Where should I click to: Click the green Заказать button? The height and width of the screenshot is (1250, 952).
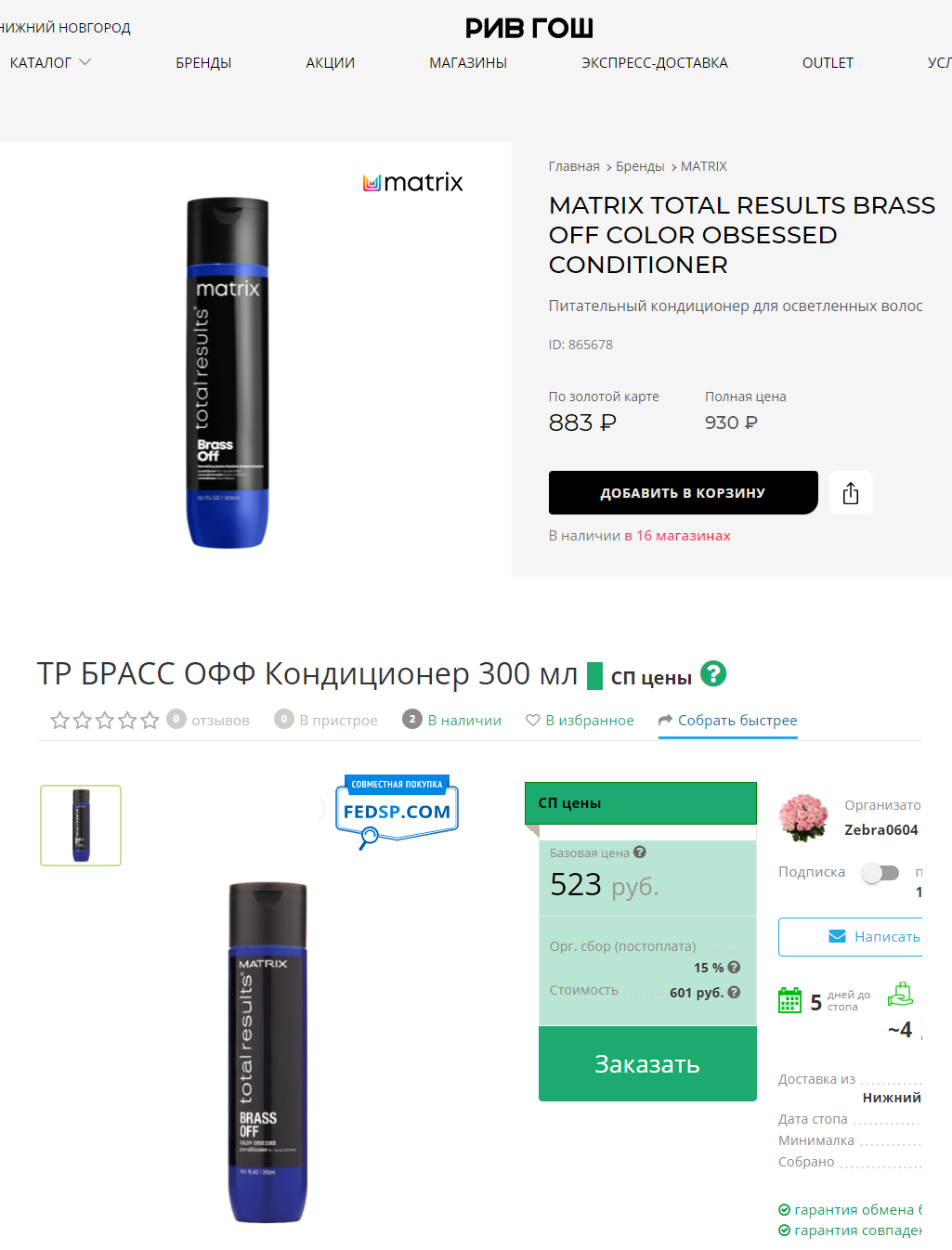(x=647, y=1063)
